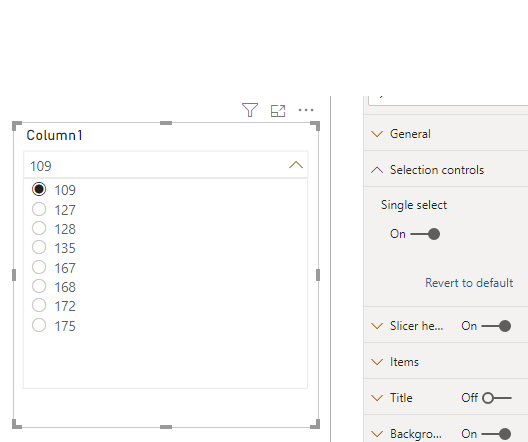528x442 pixels.
Task: Turn off Single select toggle
Action: (425, 234)
